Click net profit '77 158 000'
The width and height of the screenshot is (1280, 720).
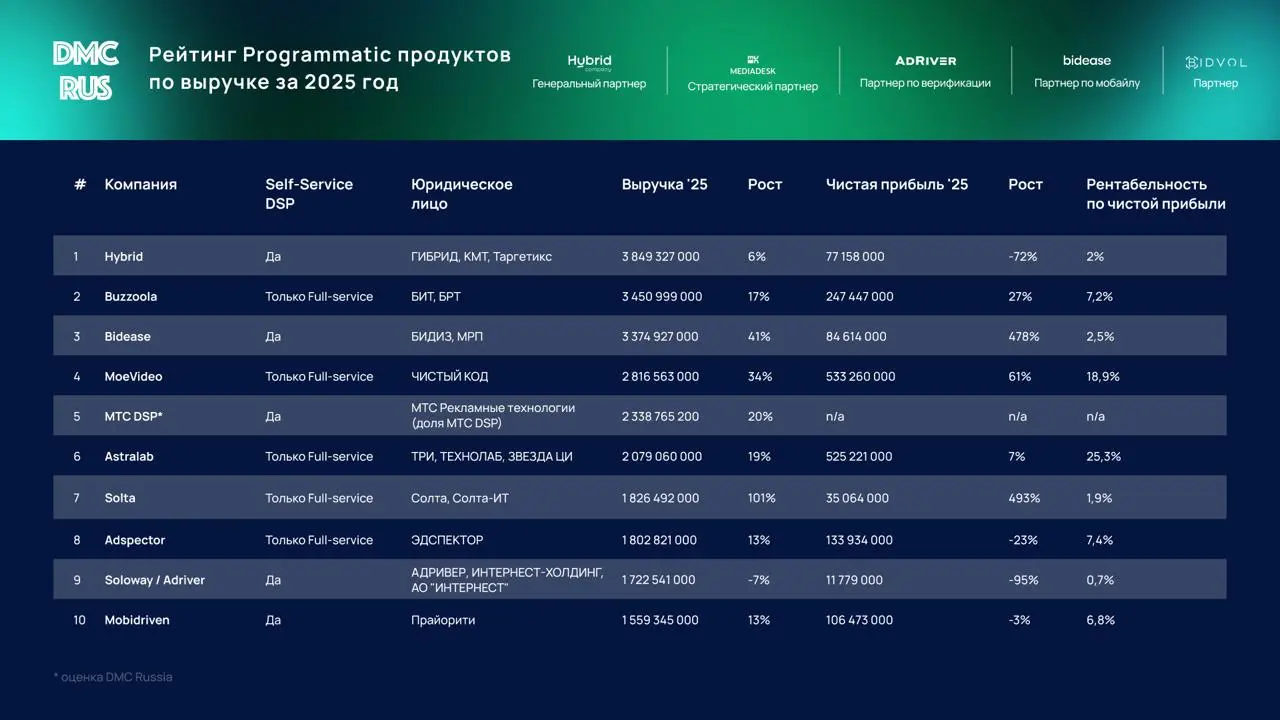(x=855, y=257)
